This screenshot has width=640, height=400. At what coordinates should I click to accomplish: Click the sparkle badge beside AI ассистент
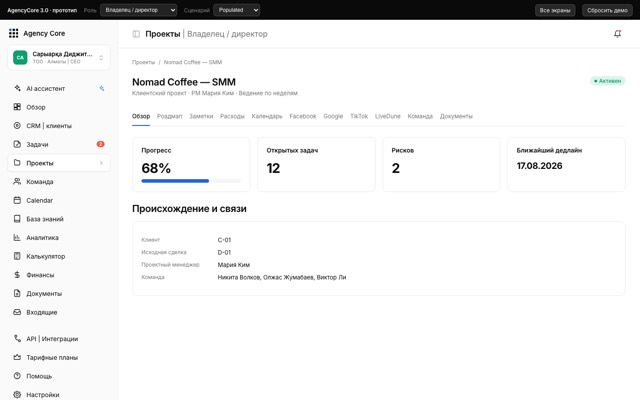pyautogui.click(x=102, y=88)
